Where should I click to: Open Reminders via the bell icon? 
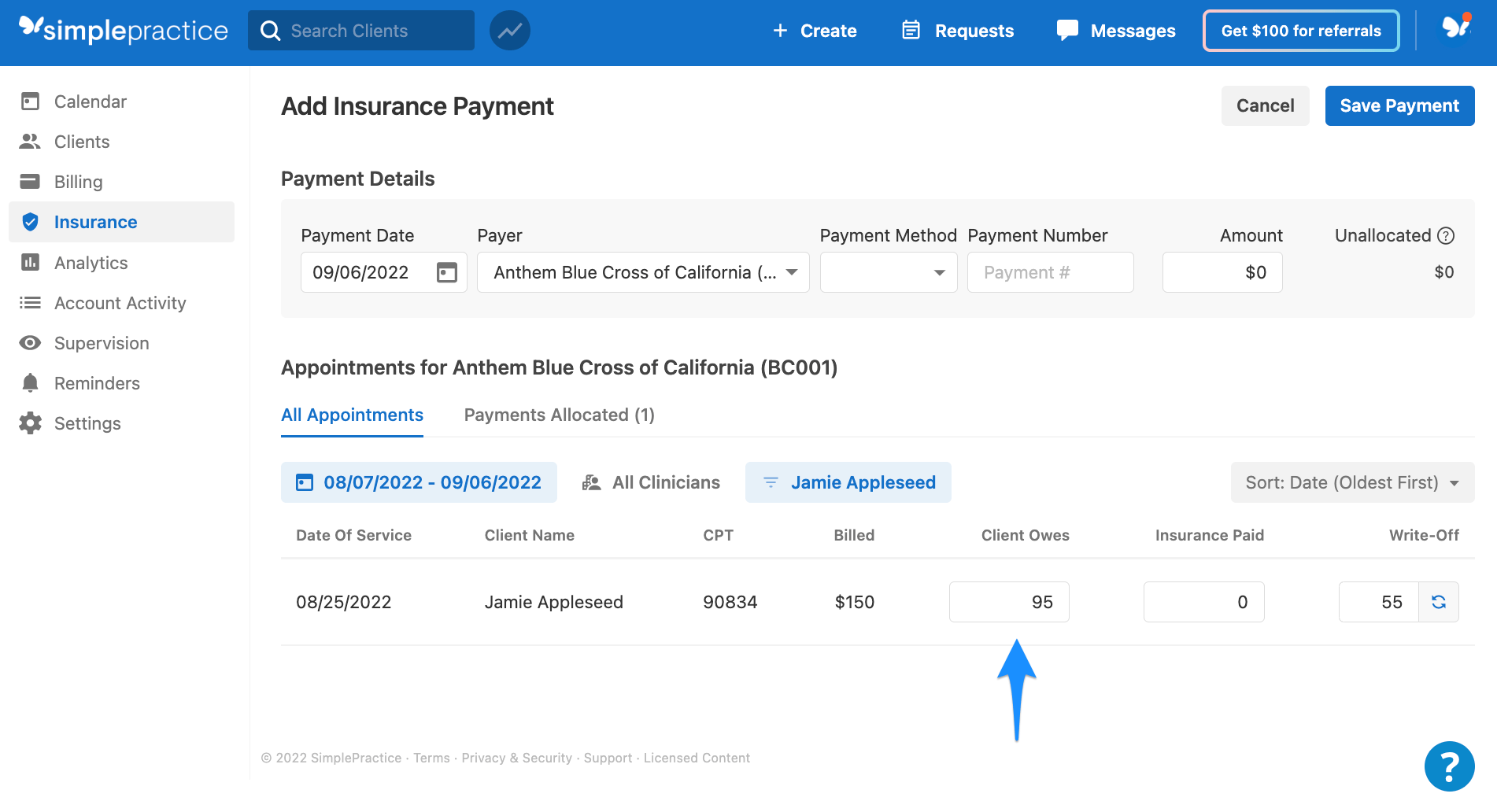(x=30, y=382)
